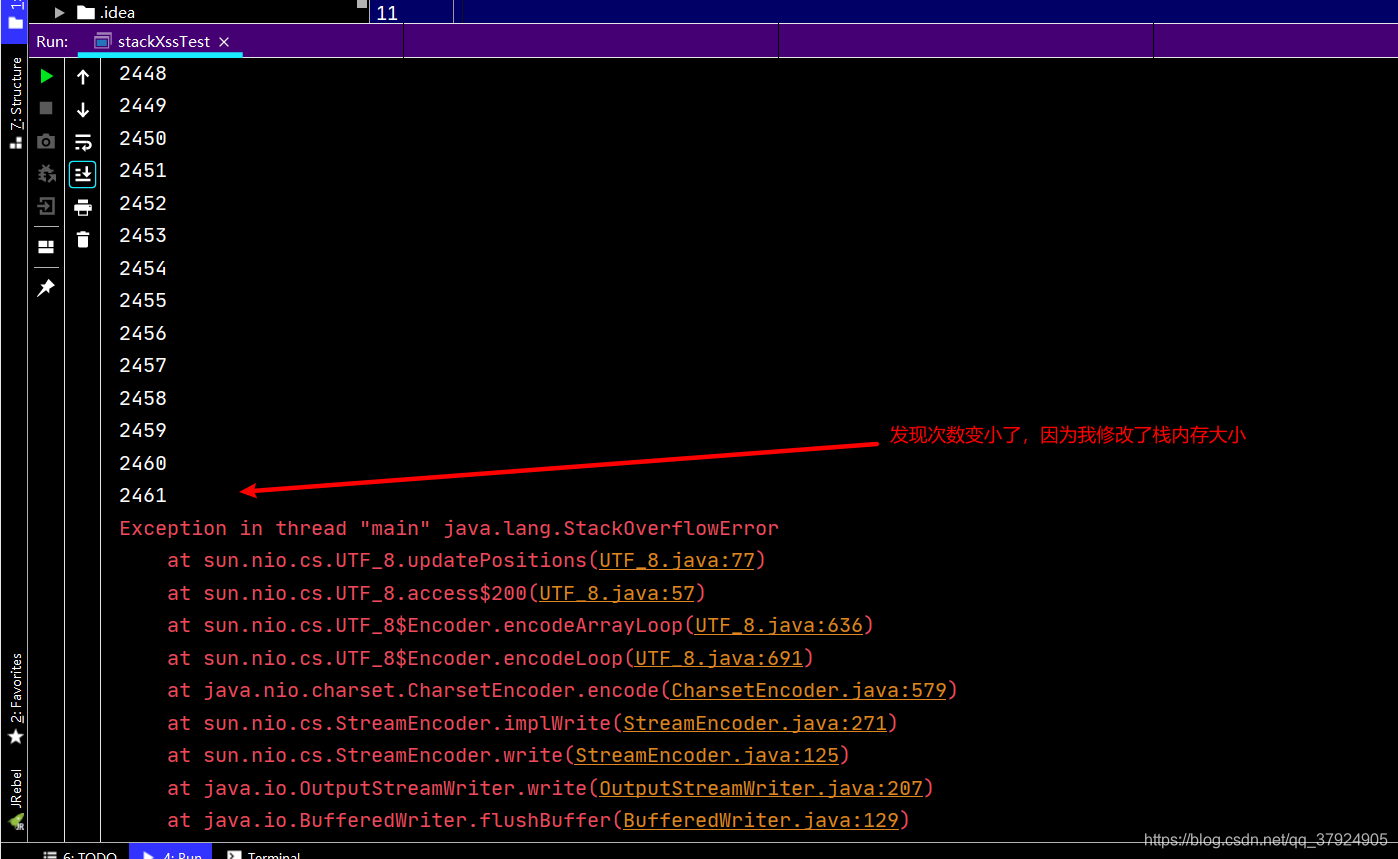Open the OutputStreamWriter.java:207 link
The height and width of the screenshot is (859, 1398).
(761, 788)
